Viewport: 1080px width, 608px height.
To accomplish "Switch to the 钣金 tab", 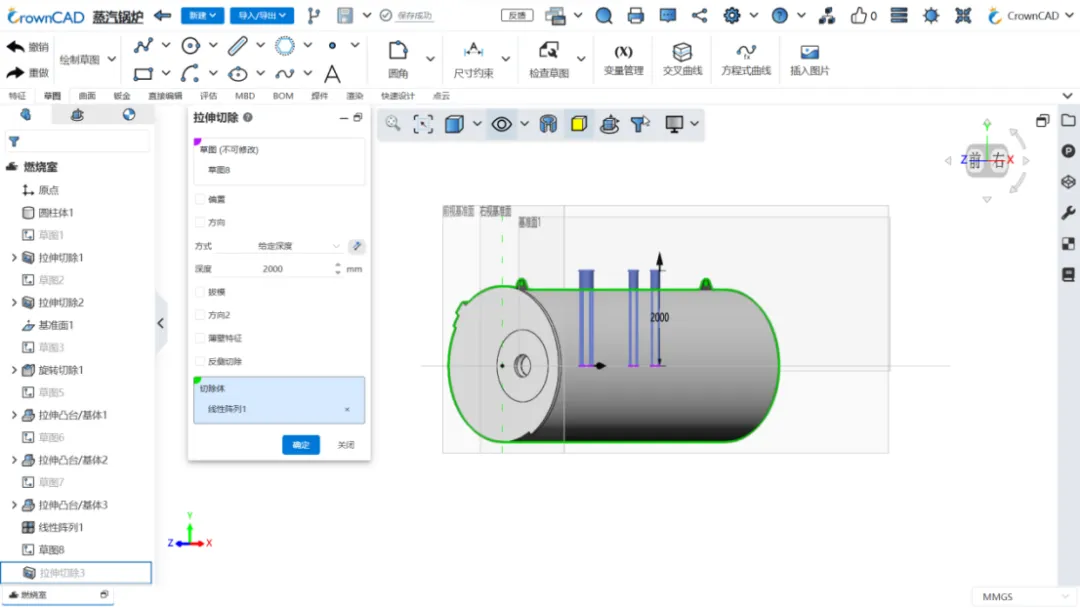I will point(122,96).
